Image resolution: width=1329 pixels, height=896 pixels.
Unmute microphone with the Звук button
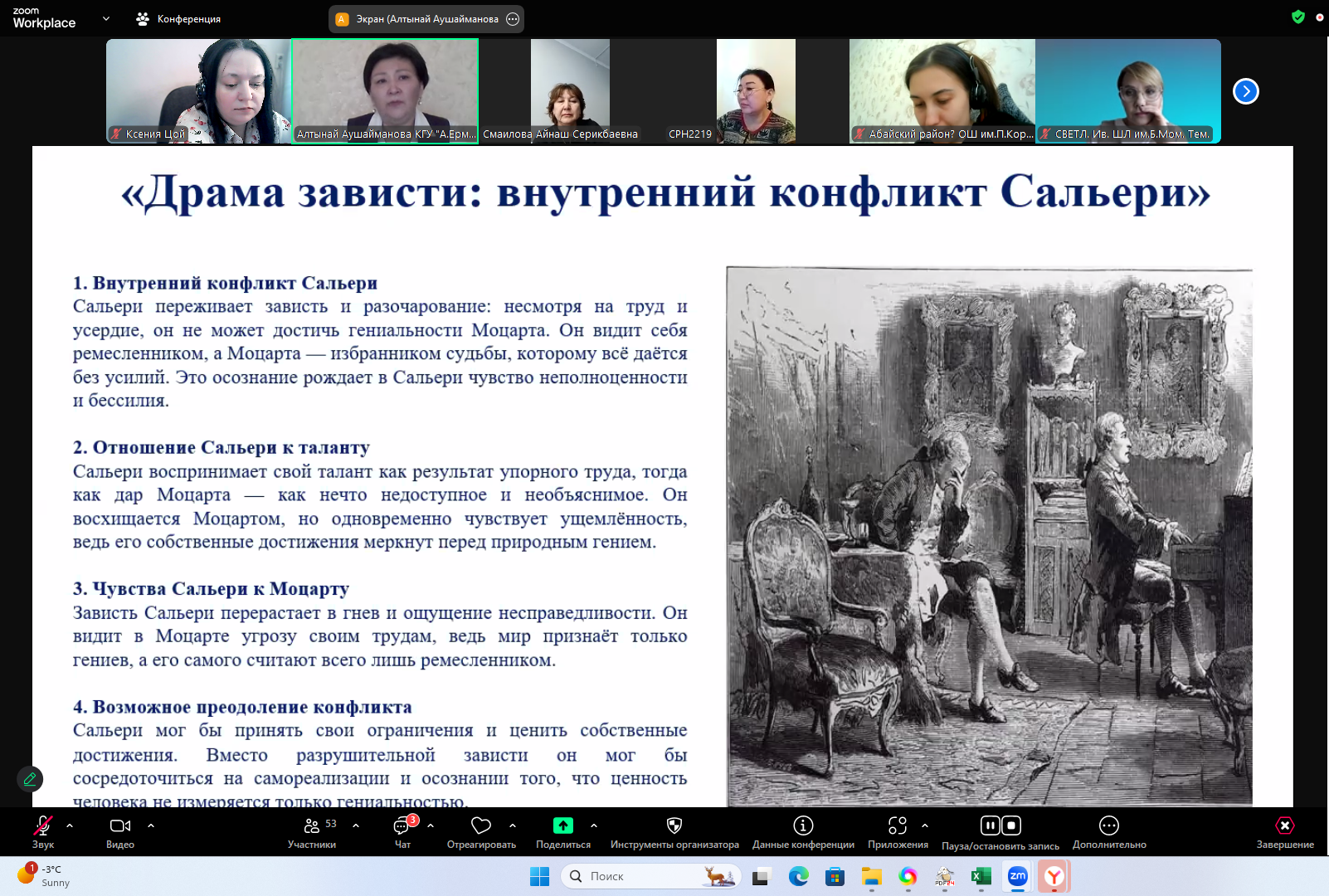click(42, 826)
